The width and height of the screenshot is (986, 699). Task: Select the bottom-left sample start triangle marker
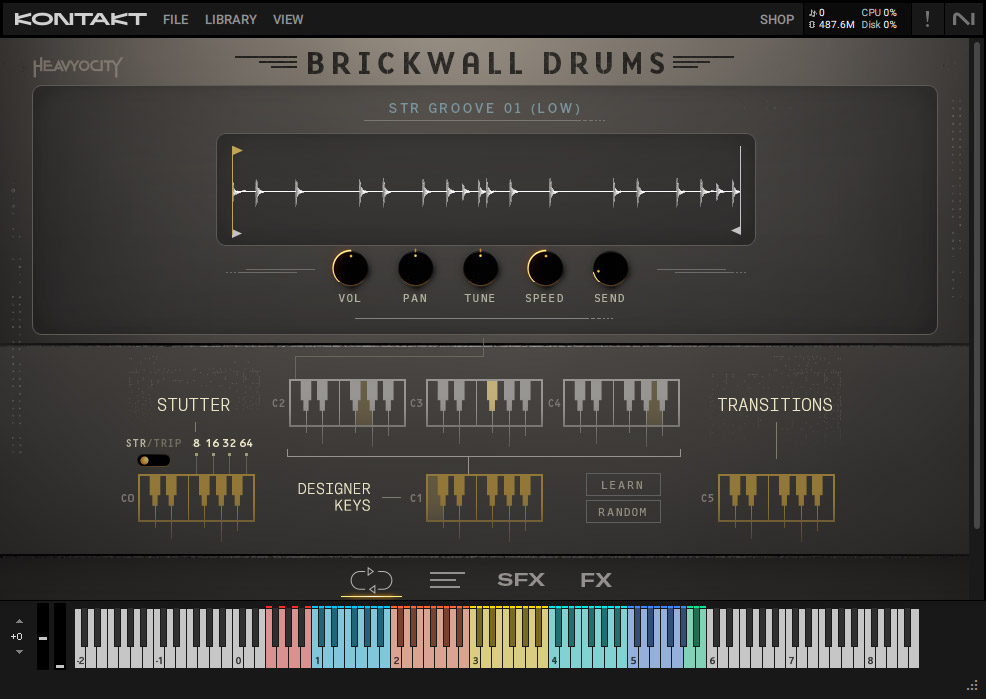click(236, 233)
